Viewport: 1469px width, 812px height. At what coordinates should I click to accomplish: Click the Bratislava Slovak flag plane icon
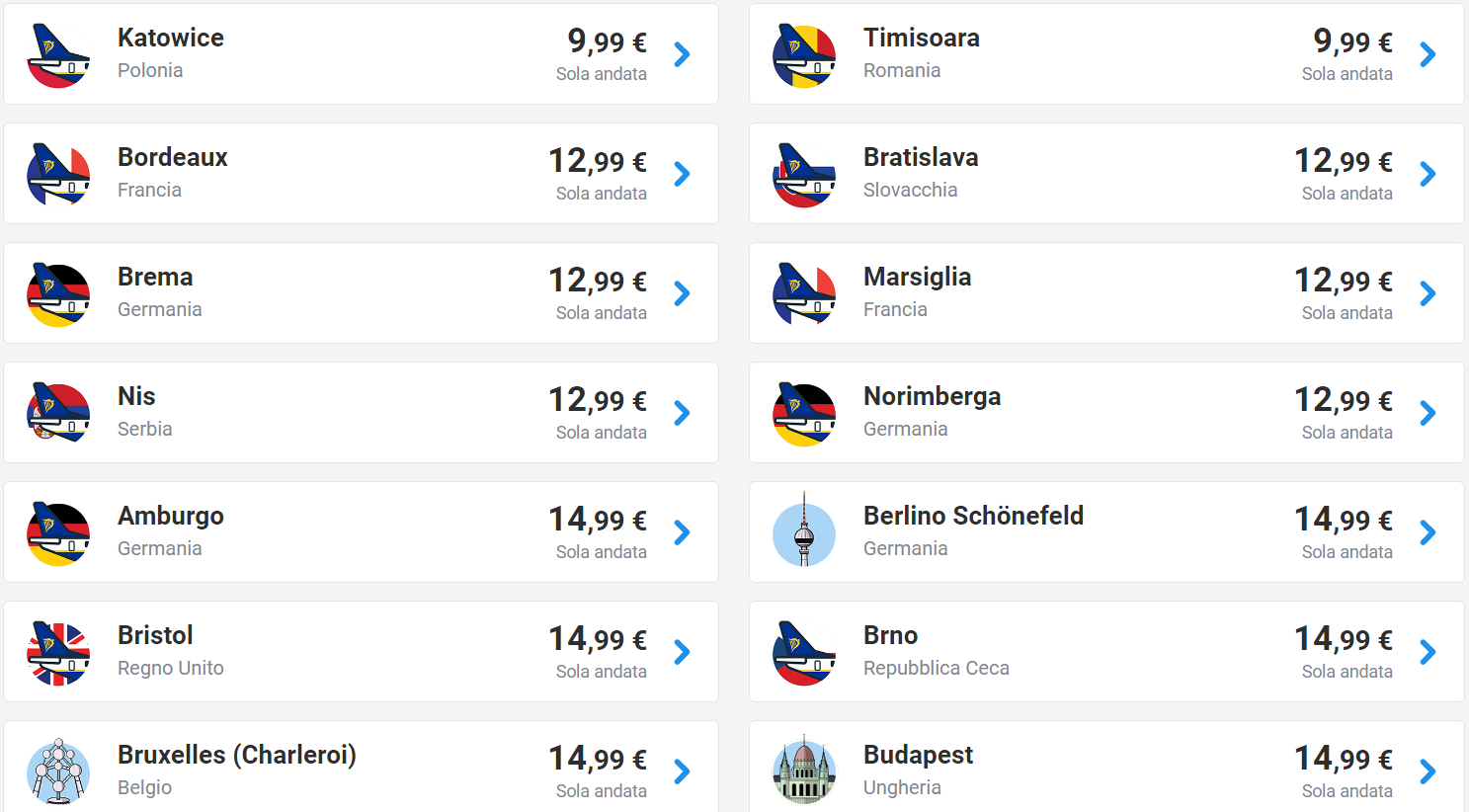coord(804,175)
